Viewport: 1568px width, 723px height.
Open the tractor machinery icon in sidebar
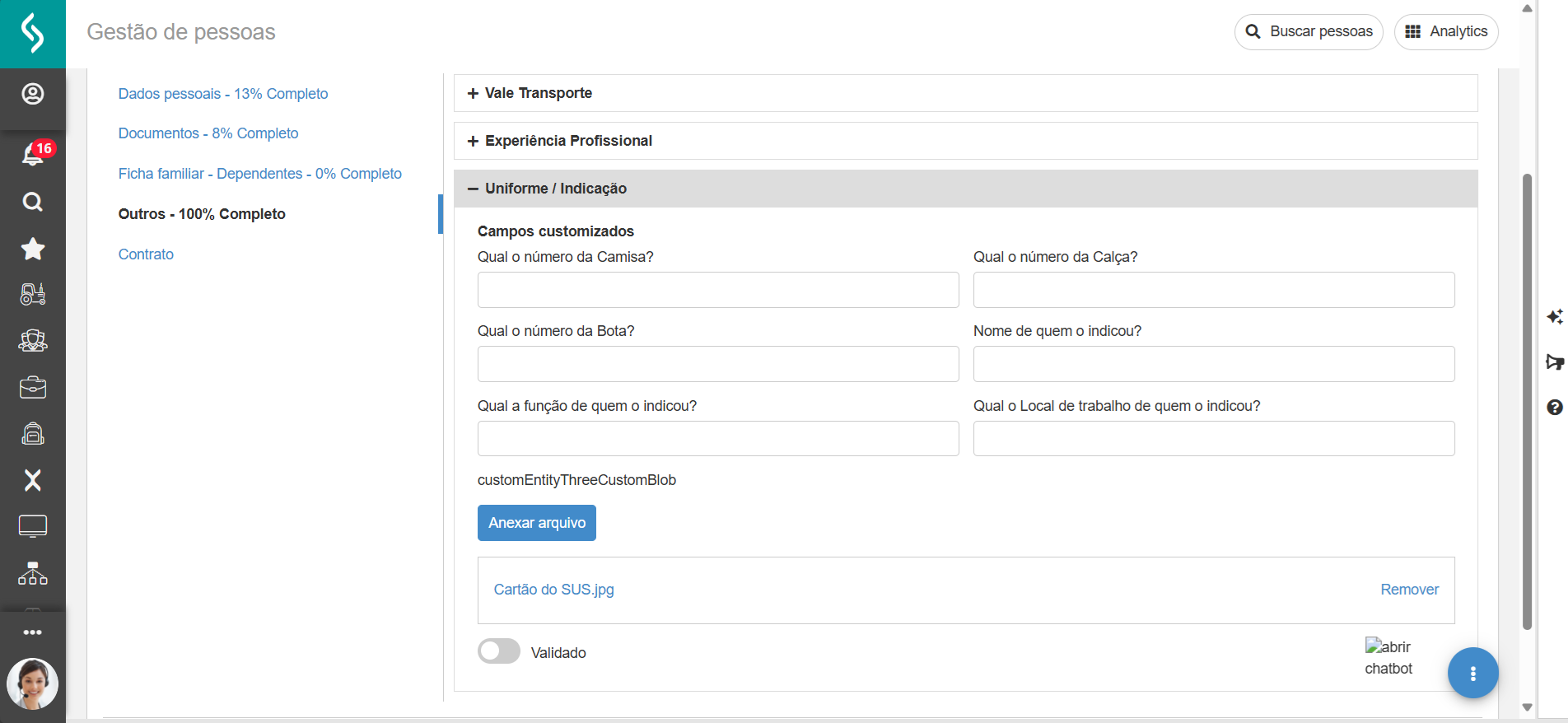pos(33,294)
